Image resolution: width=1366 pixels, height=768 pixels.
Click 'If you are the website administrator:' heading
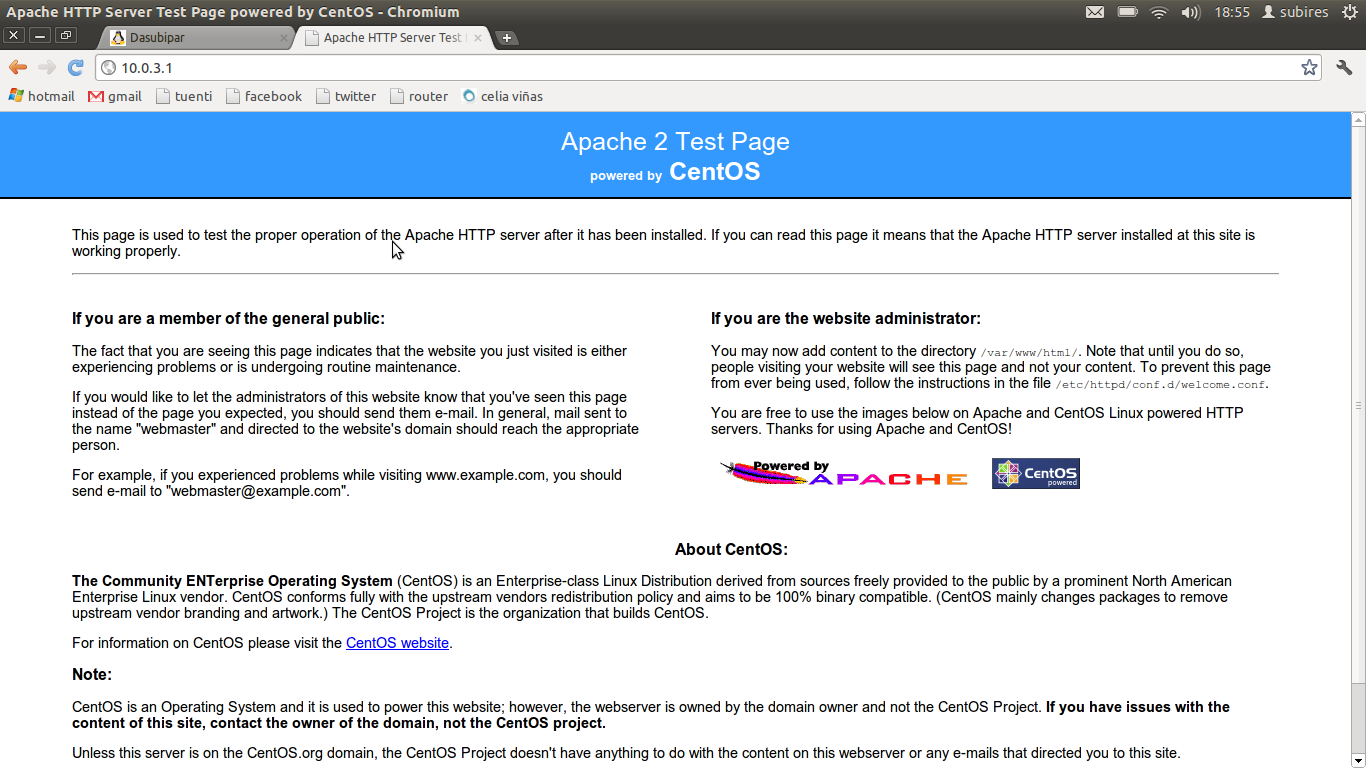pyautogui.click(x=846, y=319)
